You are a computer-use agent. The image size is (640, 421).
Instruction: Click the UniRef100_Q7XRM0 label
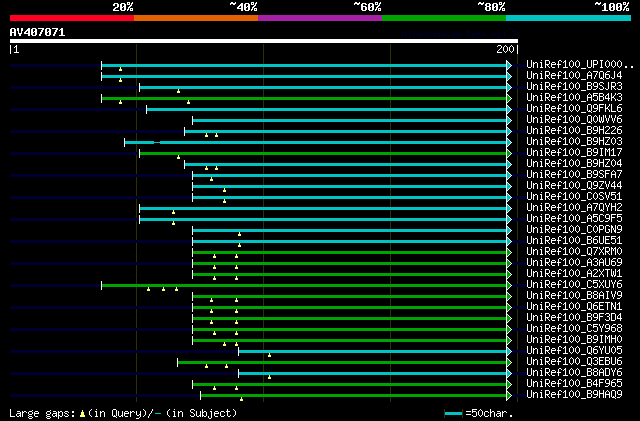pyautogui.click(x=574, y=252)
